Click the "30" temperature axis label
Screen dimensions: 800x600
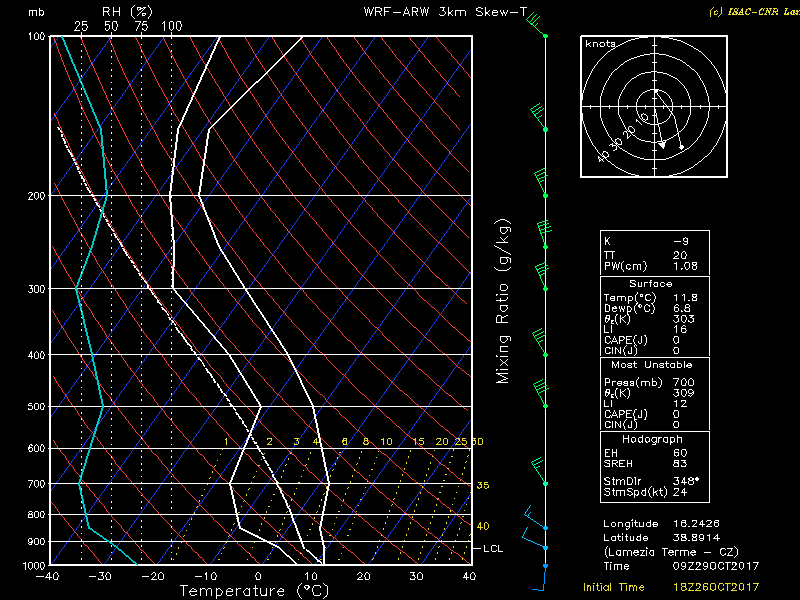416,577
